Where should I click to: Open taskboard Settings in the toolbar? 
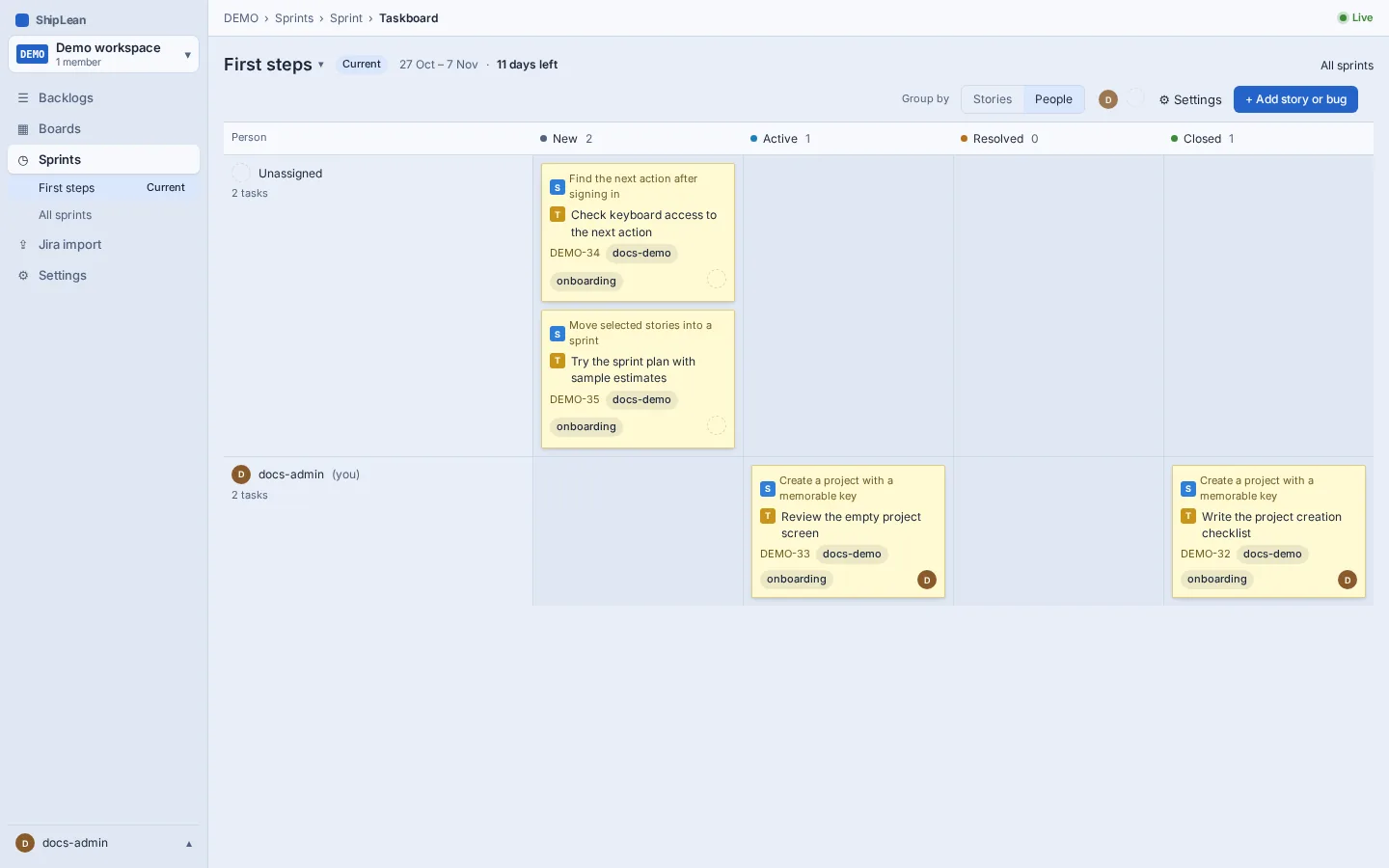click(x=1190, y=99)
